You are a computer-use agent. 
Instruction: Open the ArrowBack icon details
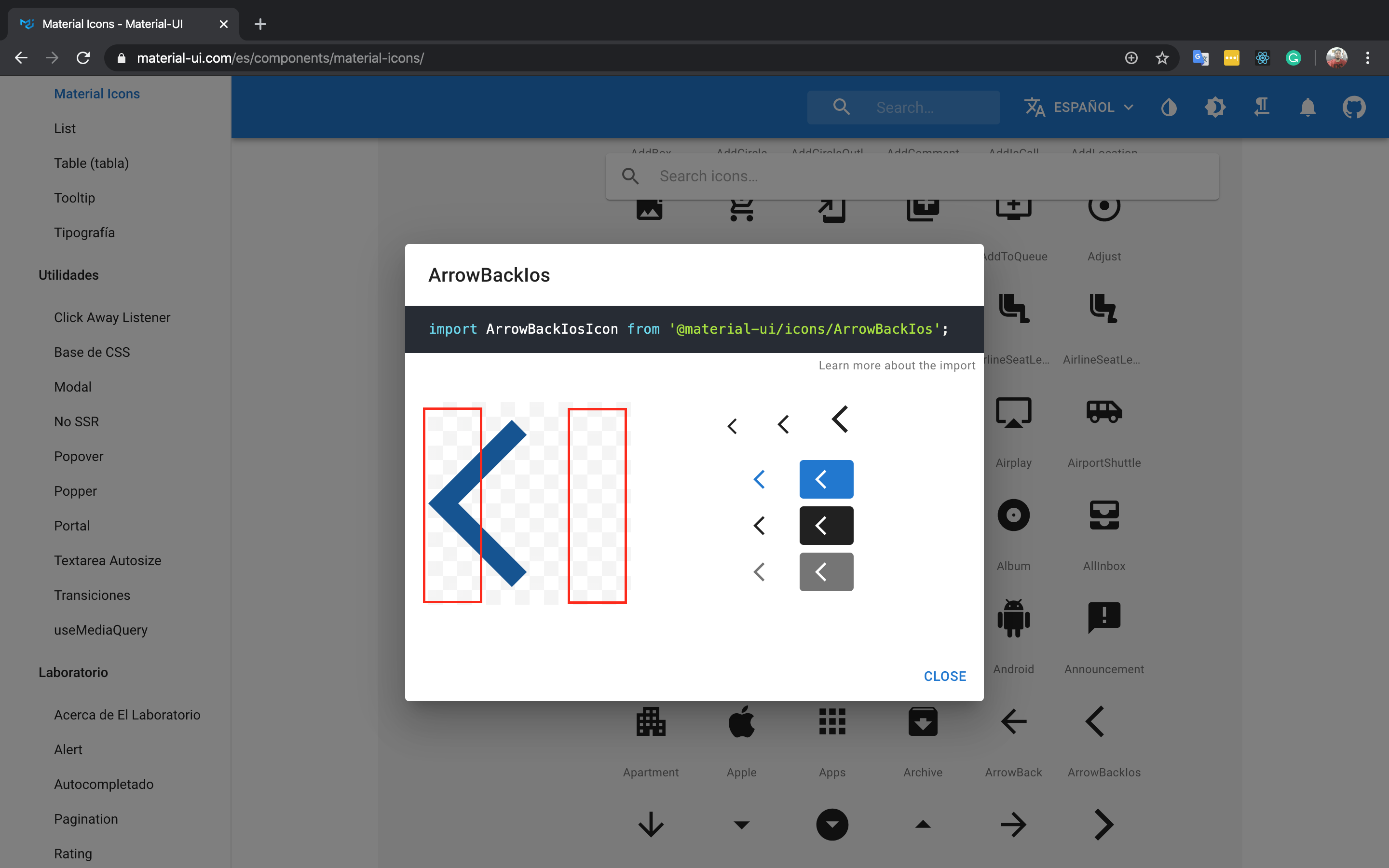click(x=1013, y=721)
